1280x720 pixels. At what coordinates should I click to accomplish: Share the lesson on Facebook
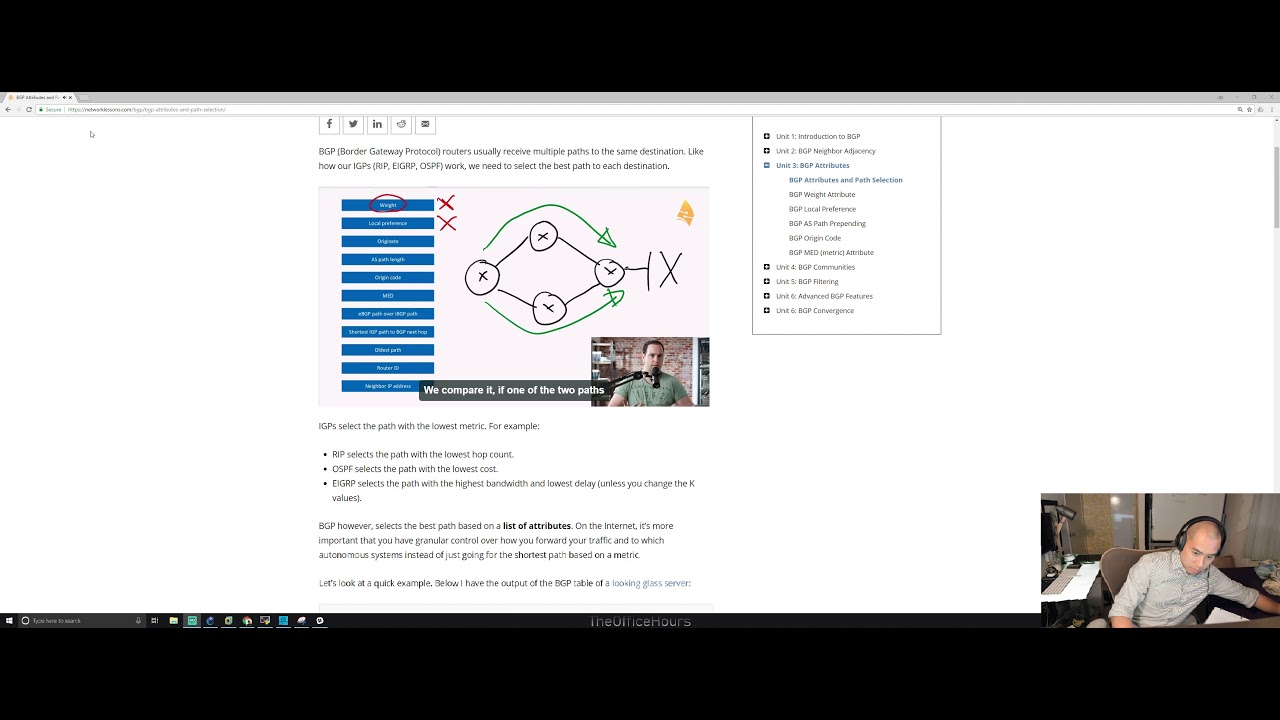(329, 124)
